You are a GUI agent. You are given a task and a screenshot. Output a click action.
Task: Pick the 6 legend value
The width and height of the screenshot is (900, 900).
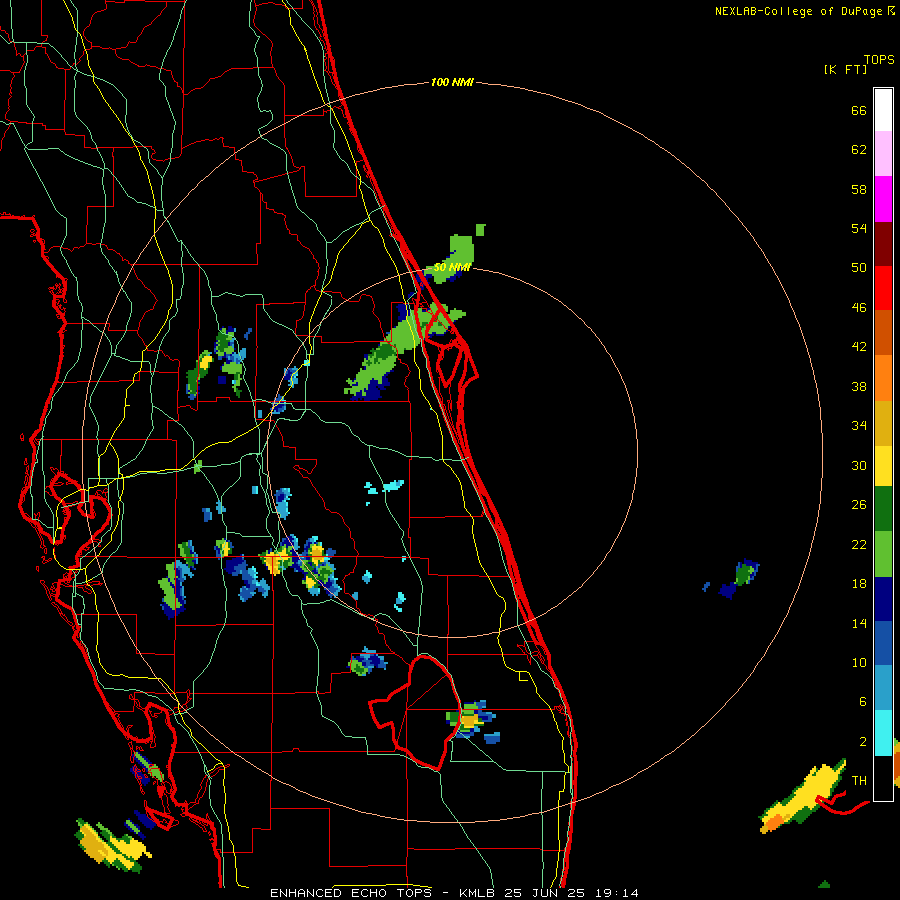(862, 701)
